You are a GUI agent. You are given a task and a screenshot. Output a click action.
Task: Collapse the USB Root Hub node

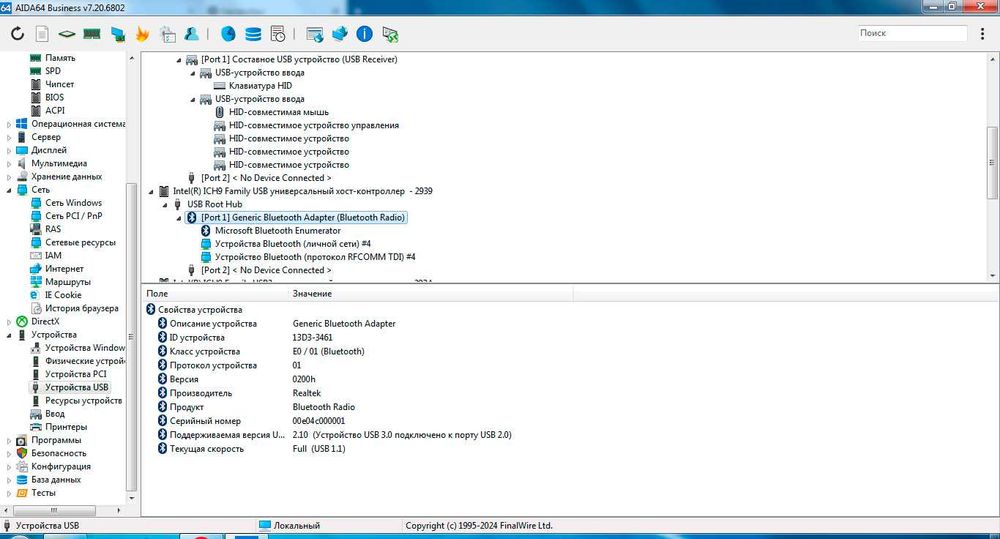(165, 205)
